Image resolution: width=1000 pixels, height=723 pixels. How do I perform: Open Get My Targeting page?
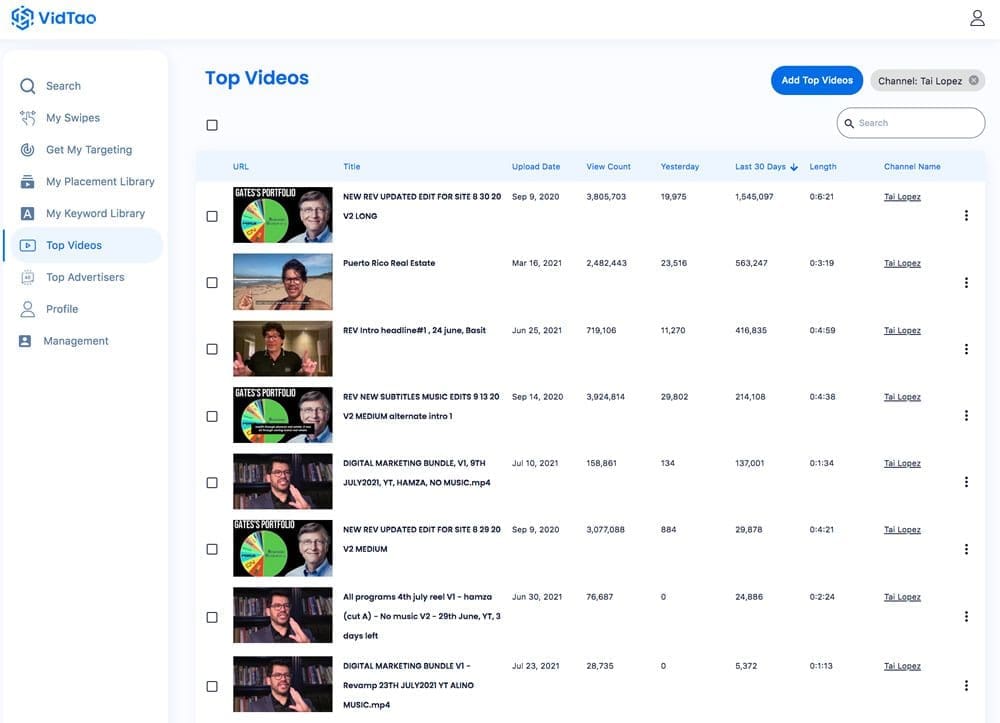pyautogui.click(x=89, y=150)
